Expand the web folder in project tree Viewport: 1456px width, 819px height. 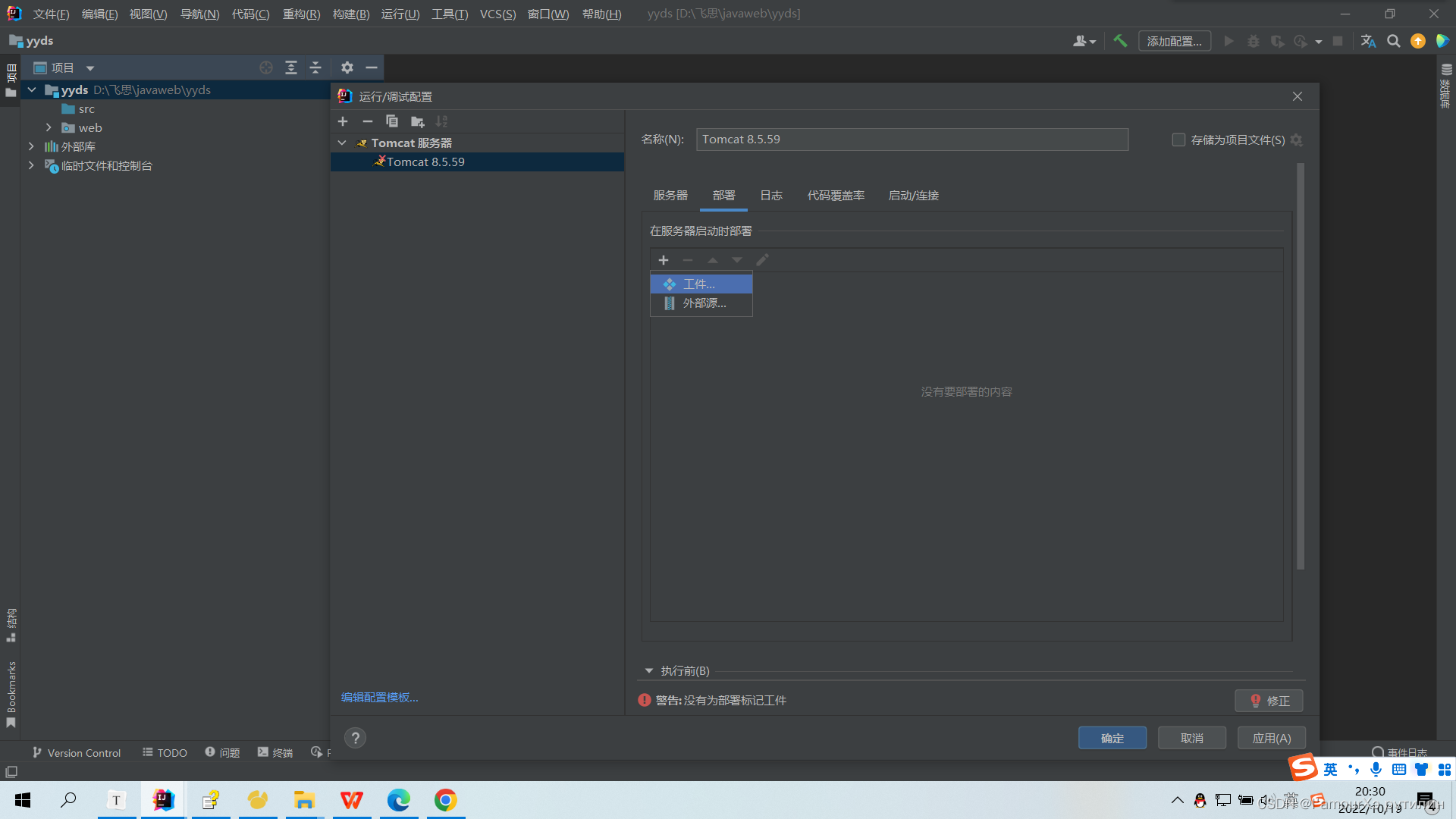[x=49, y=127]
